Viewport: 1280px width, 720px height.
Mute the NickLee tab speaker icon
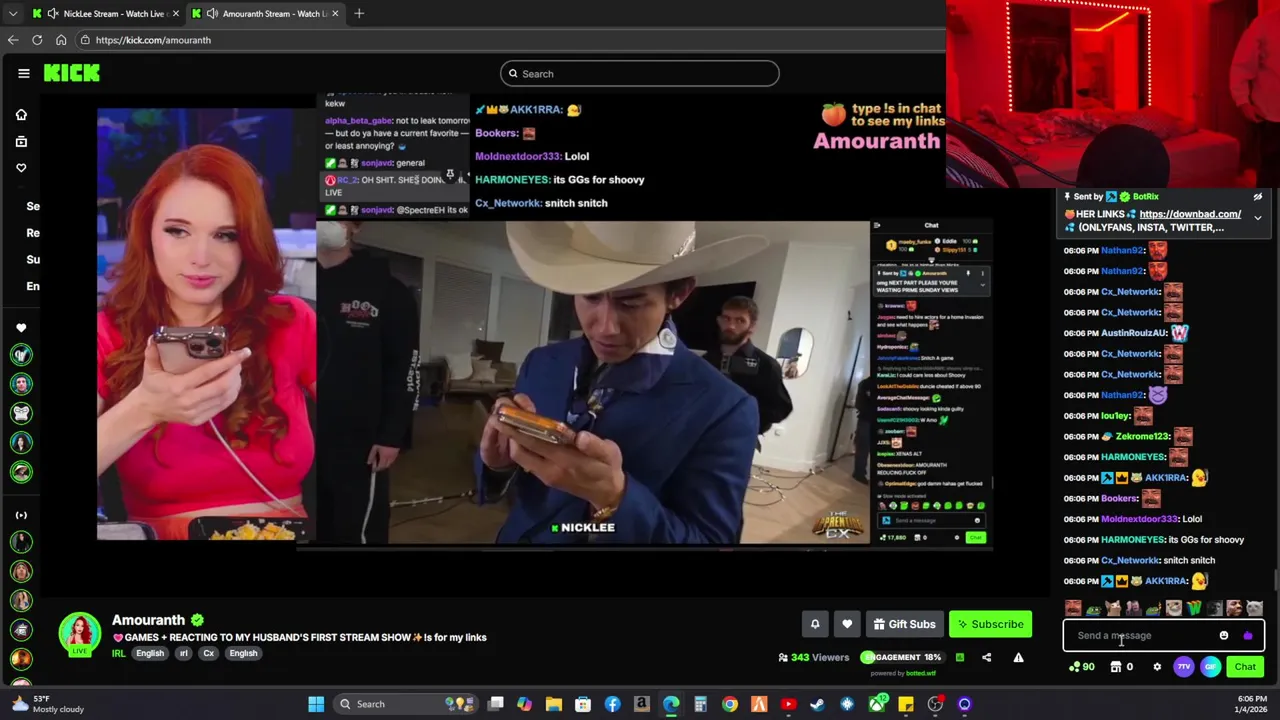tap(52, 13)
